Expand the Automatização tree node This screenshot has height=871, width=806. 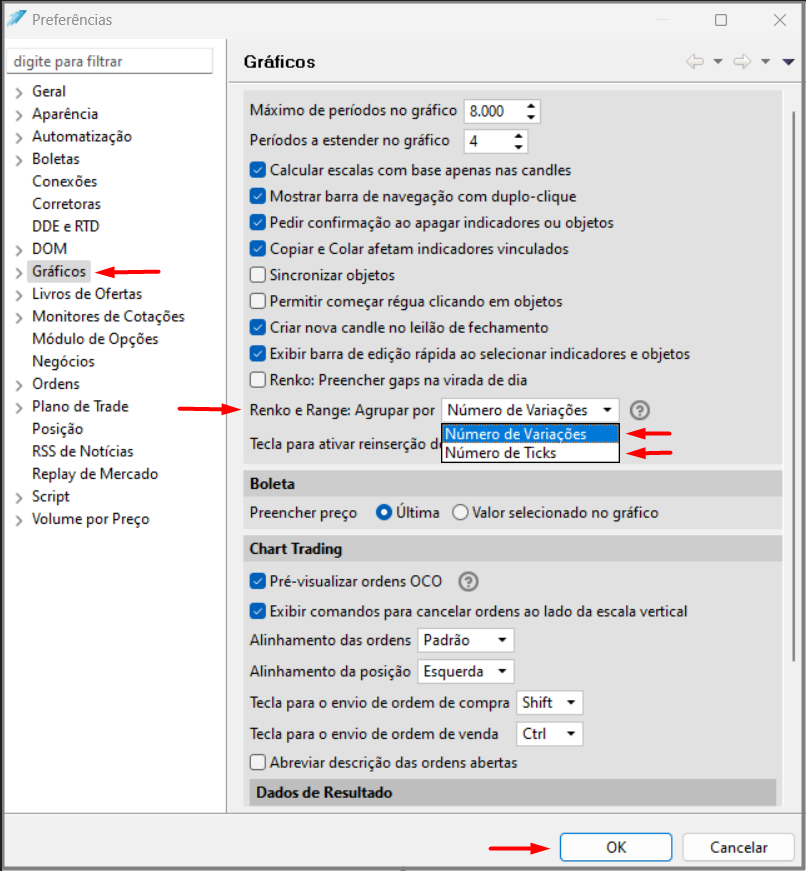(x=19, y=137)
